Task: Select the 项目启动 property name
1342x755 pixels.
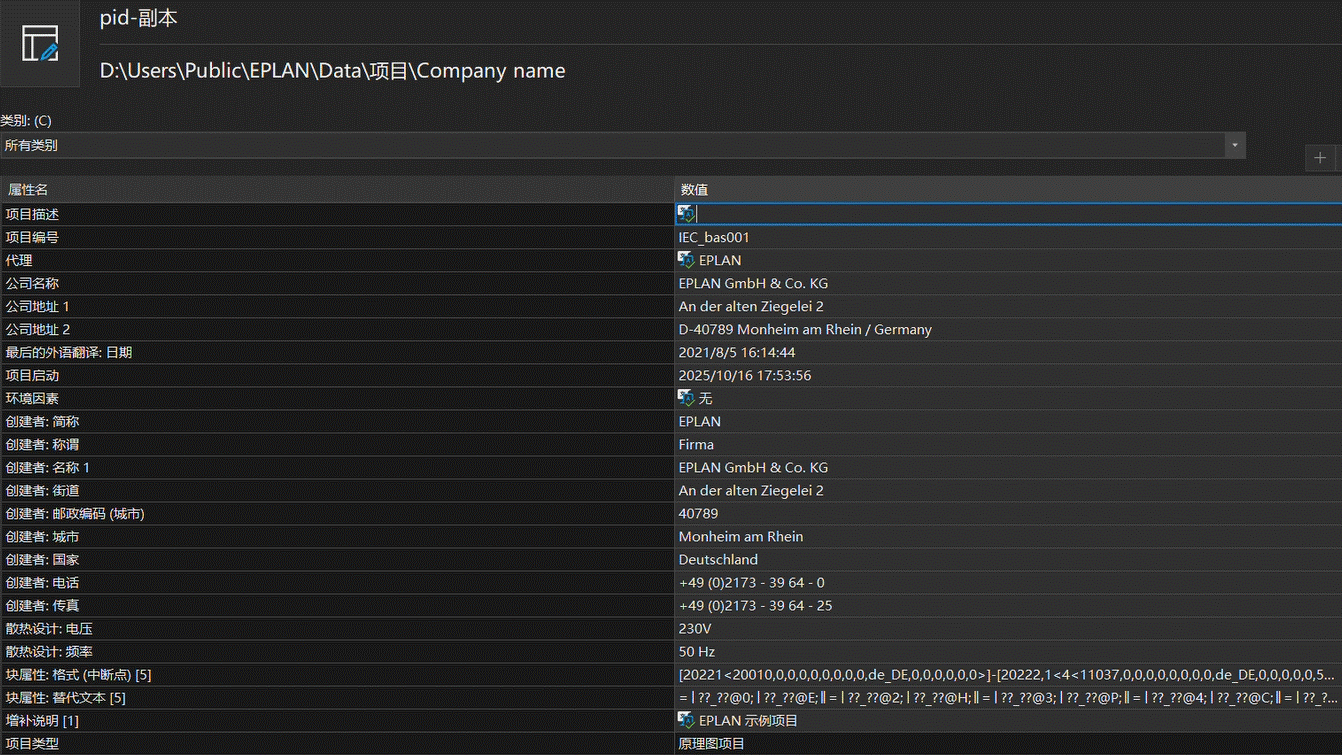Action: (x=32, y=375)
